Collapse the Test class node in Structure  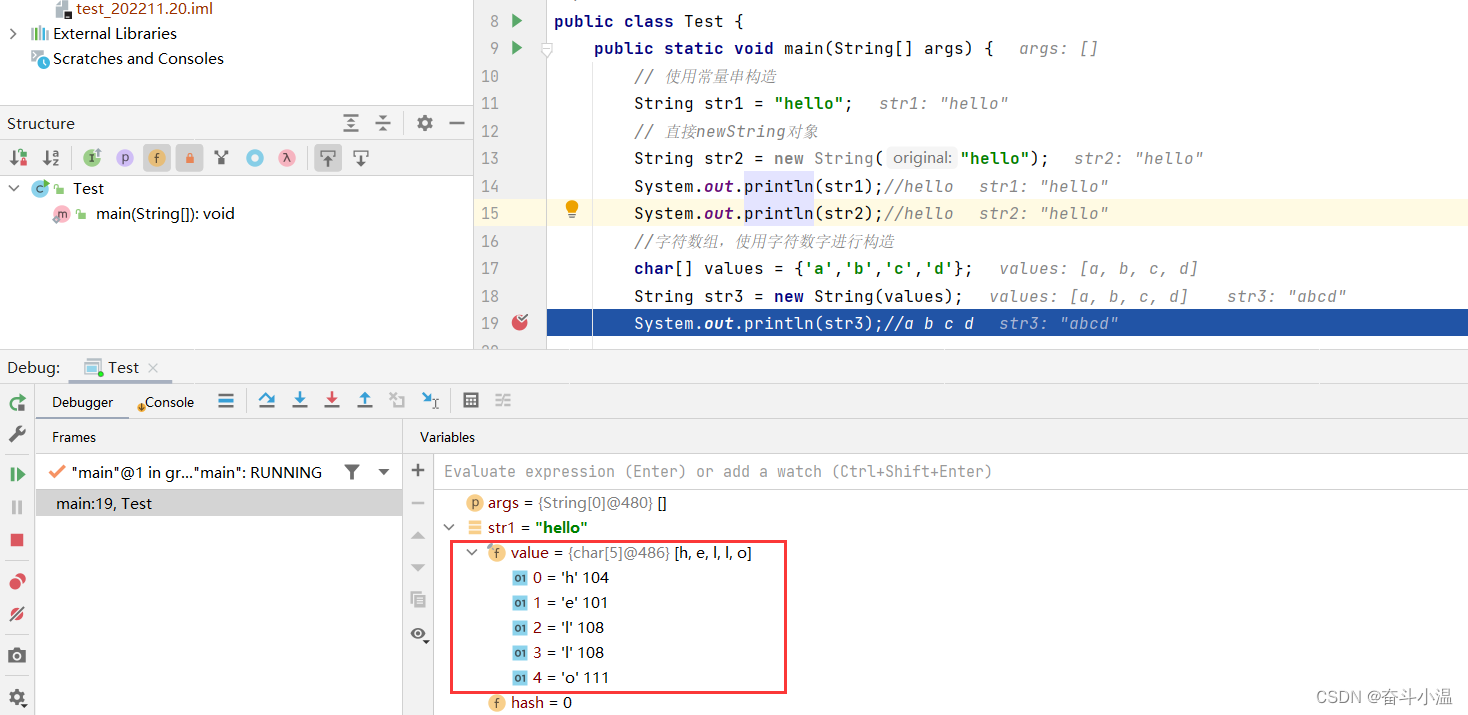(14, 188)
